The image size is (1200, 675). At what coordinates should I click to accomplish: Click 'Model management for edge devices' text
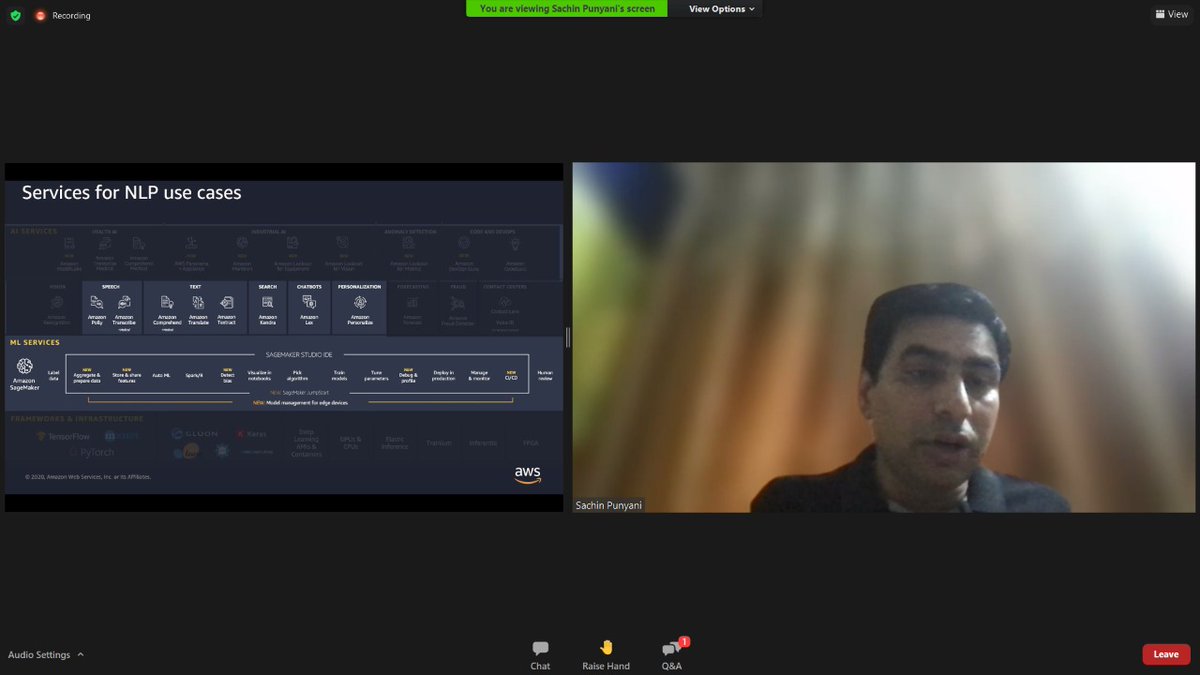[306, 402]
